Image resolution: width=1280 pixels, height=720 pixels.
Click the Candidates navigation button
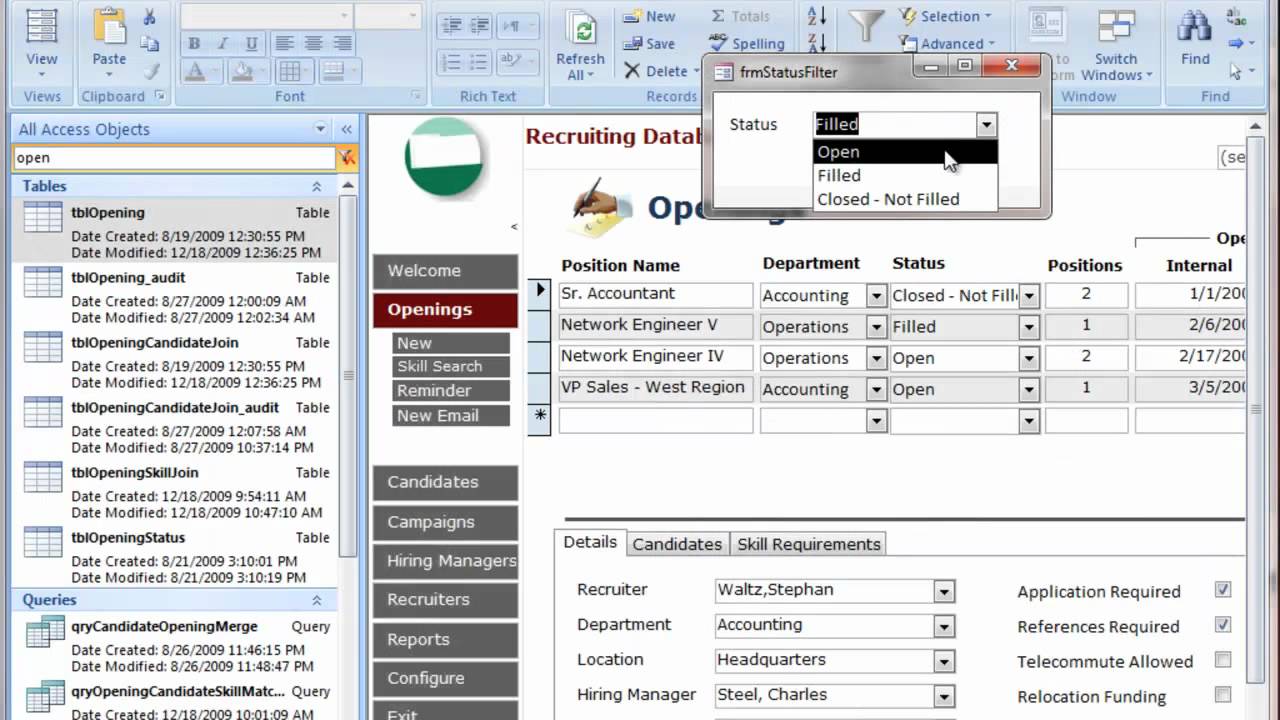point(445,482)
